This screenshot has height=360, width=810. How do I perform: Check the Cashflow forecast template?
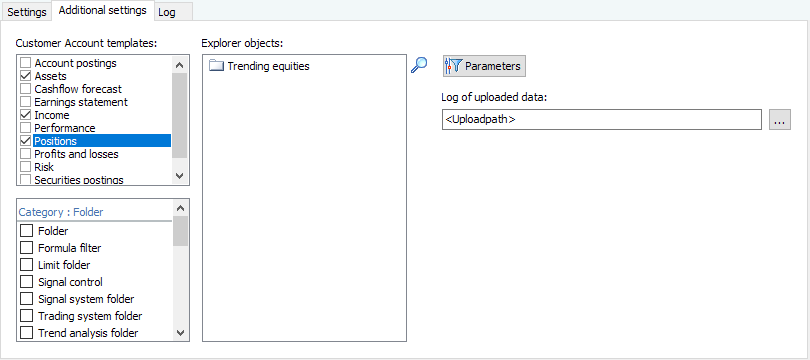[x=25, y=89]
